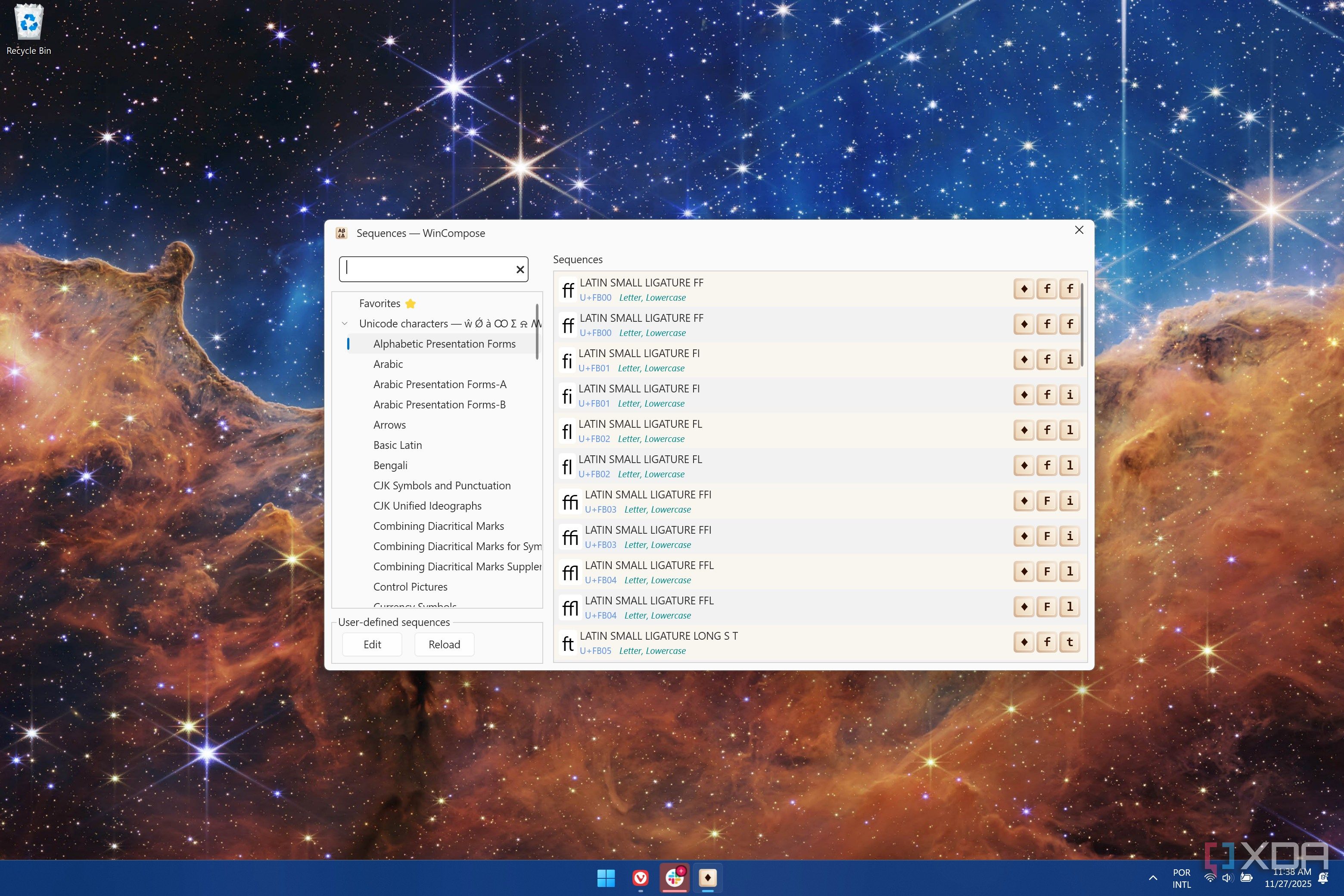The height and width of the screenshot is (896, 1344).
Task: Open the Favorites category
Action: tap(387, 303)
